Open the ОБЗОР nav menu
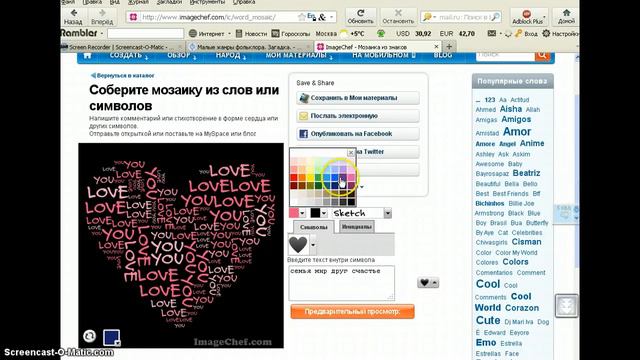The width and height of the screenshot is (640, 360). [182, 56]
